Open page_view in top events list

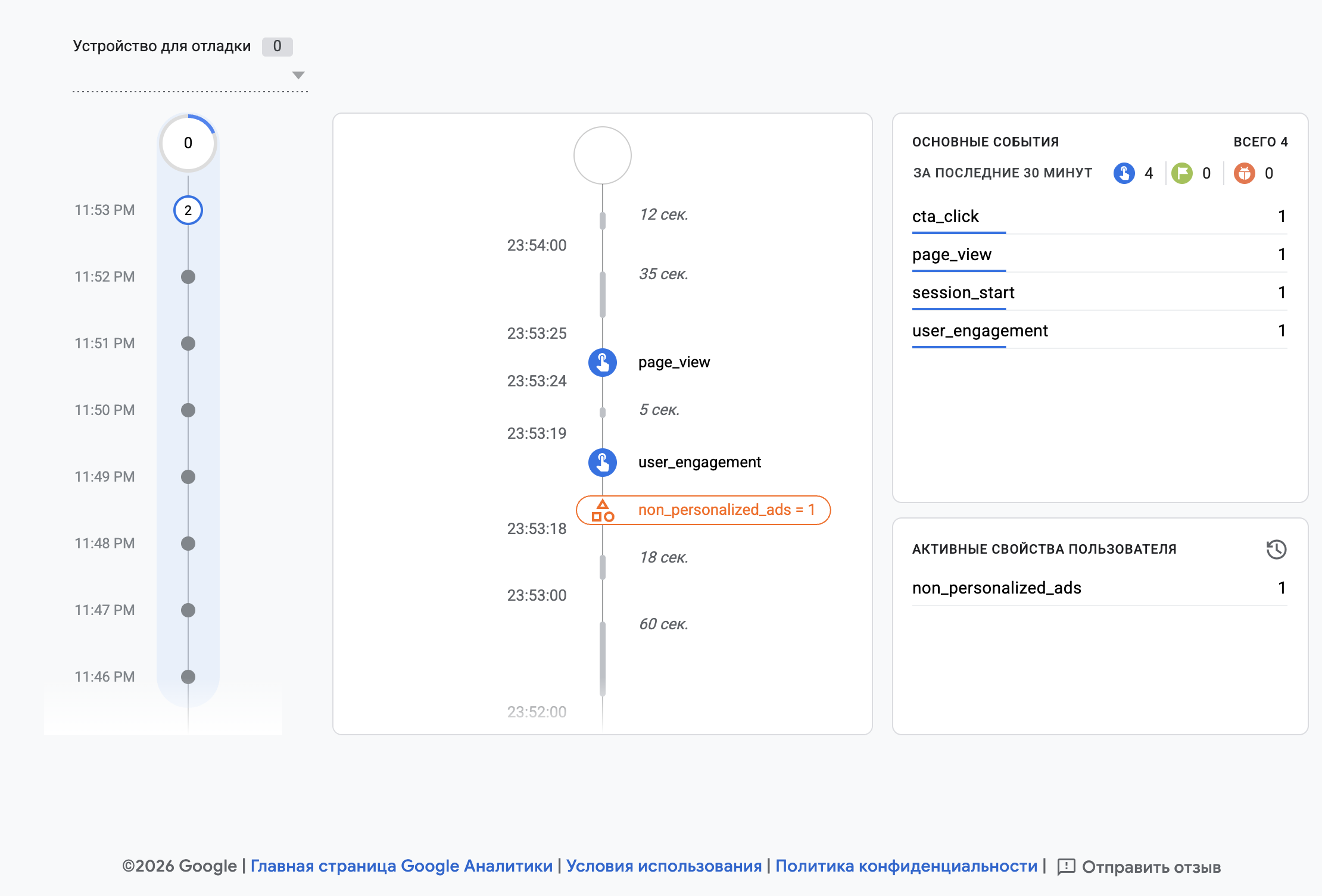coord(1099,254)
